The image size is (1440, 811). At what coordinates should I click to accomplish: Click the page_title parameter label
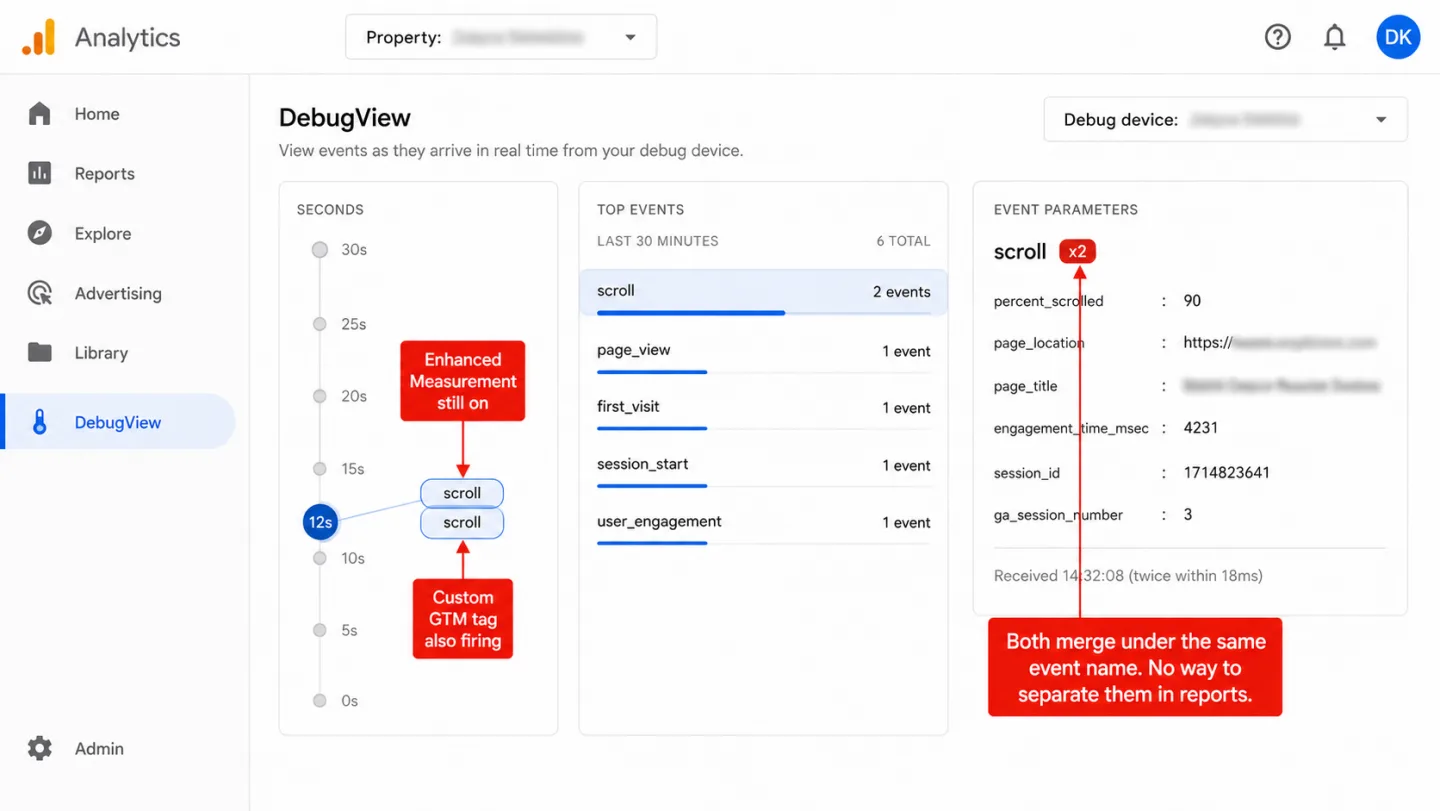(1025, 387)
